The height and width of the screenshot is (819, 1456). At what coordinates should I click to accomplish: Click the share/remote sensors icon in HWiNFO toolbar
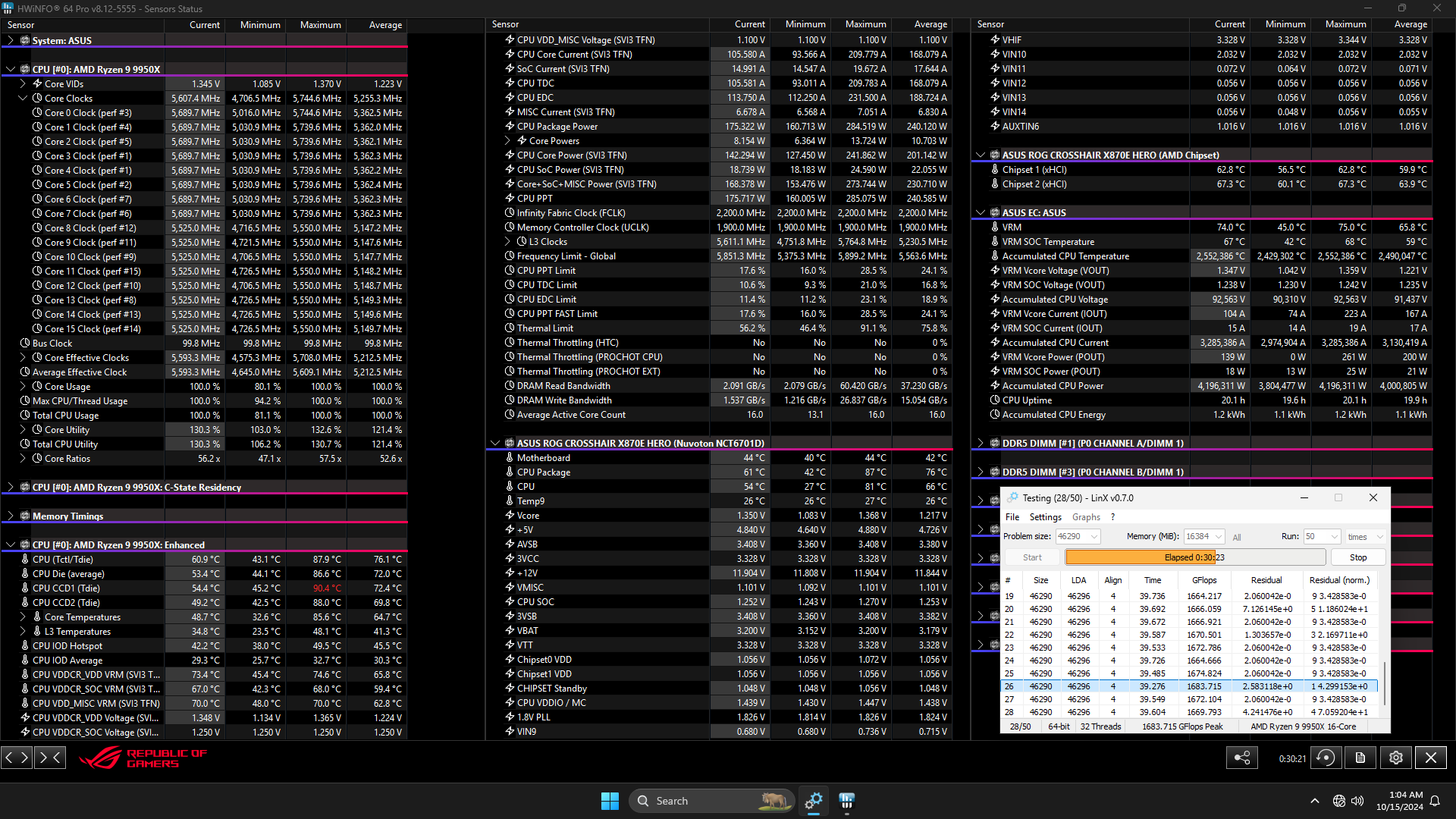click(x=1242, y=758)
